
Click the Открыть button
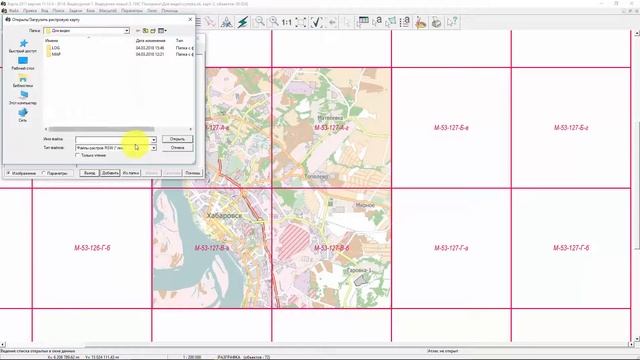click(x=178, y=139)
